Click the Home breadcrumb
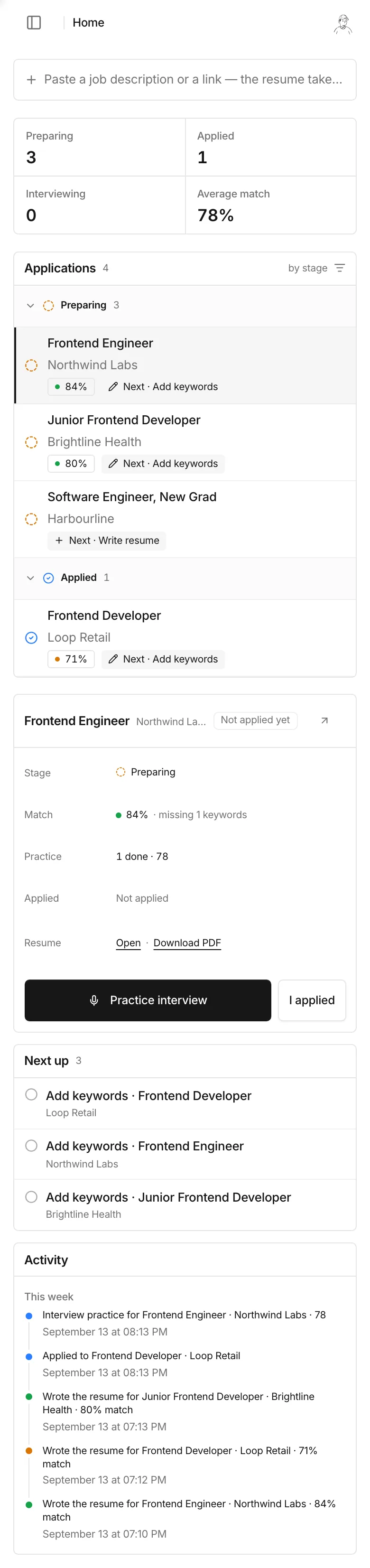370x1568 pixels. [88, 22]
